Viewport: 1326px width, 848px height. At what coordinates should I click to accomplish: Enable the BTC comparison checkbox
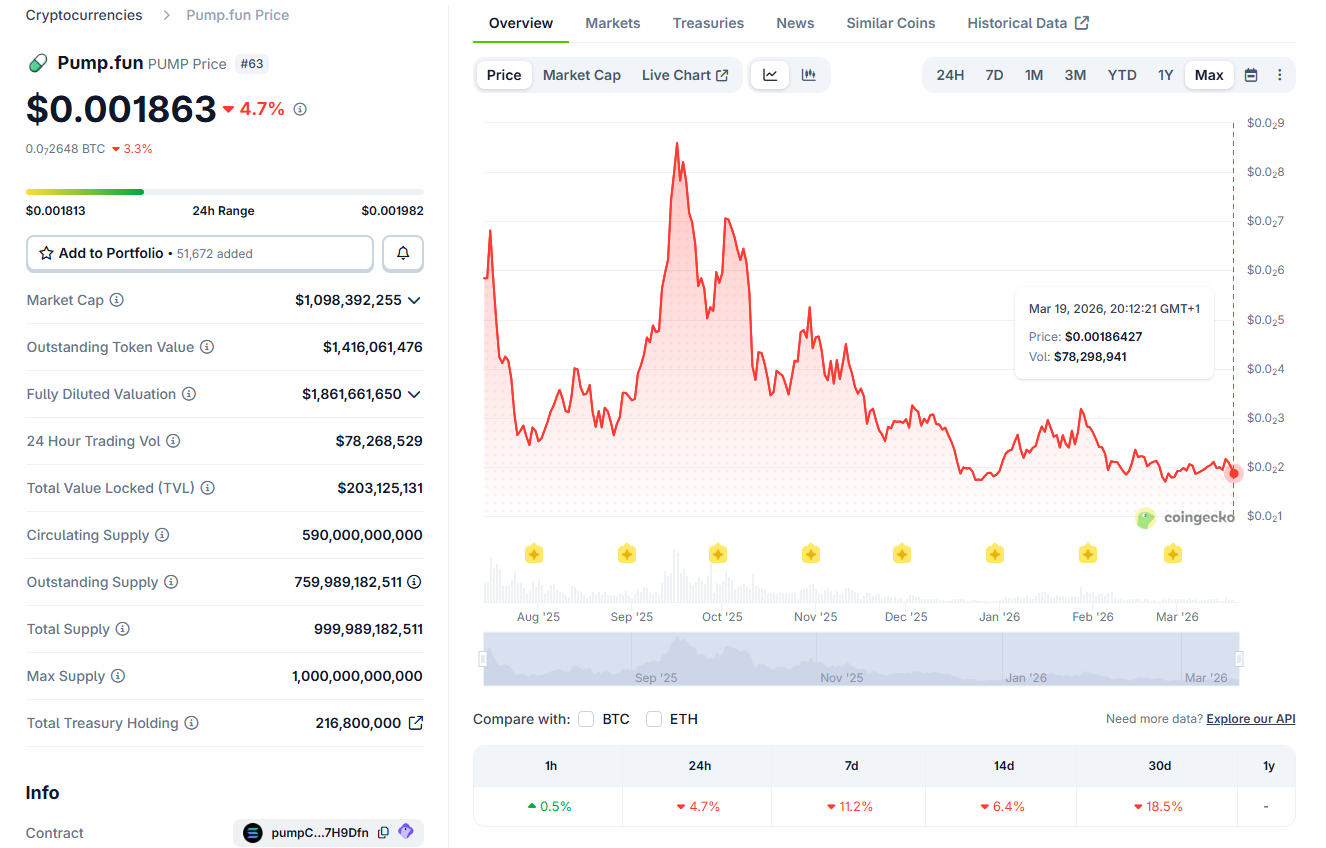[586, 719]
